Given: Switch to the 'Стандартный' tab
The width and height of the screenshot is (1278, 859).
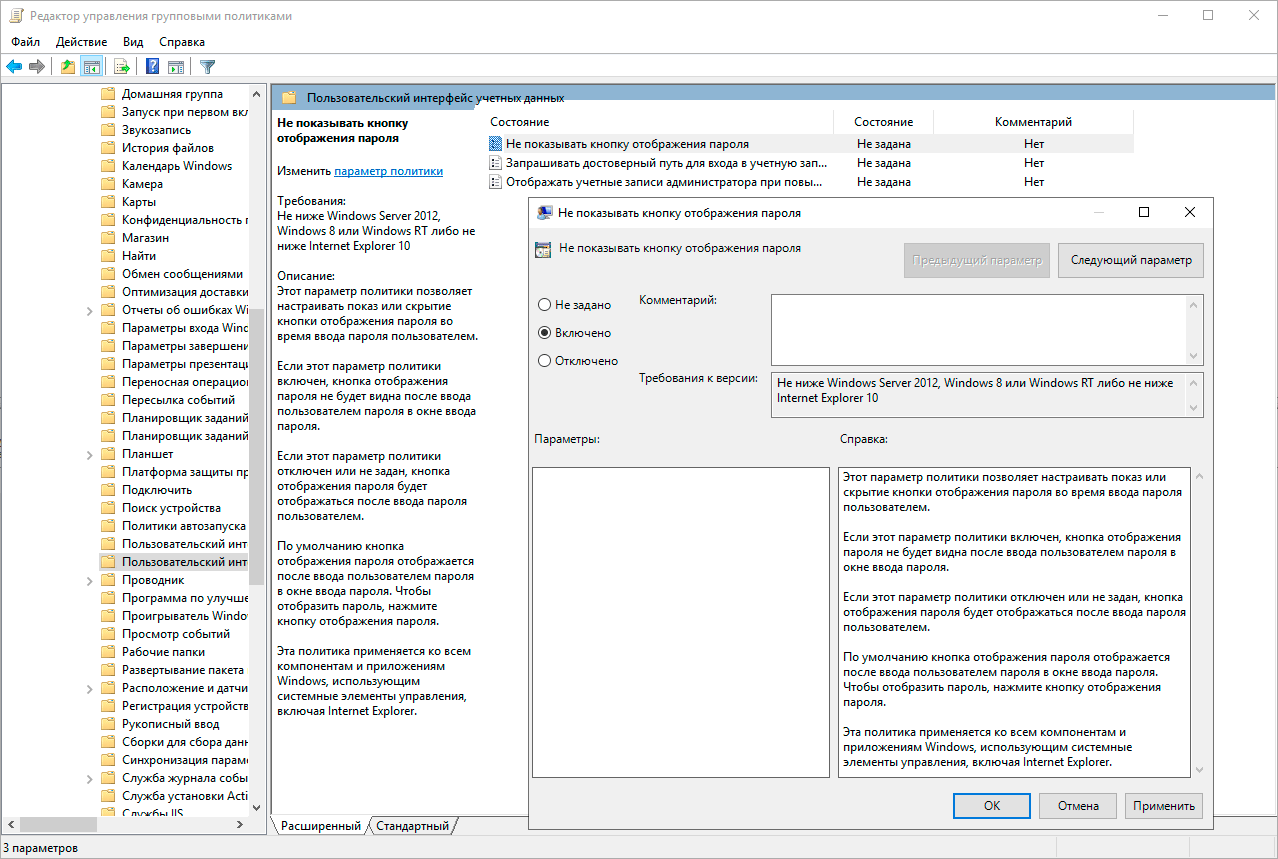Looking at the screenshot, I should pyautogui.click(x=412, y=826).
